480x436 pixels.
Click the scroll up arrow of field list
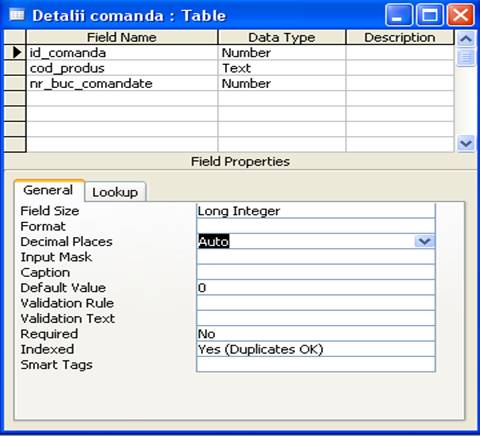coord(466,39)
